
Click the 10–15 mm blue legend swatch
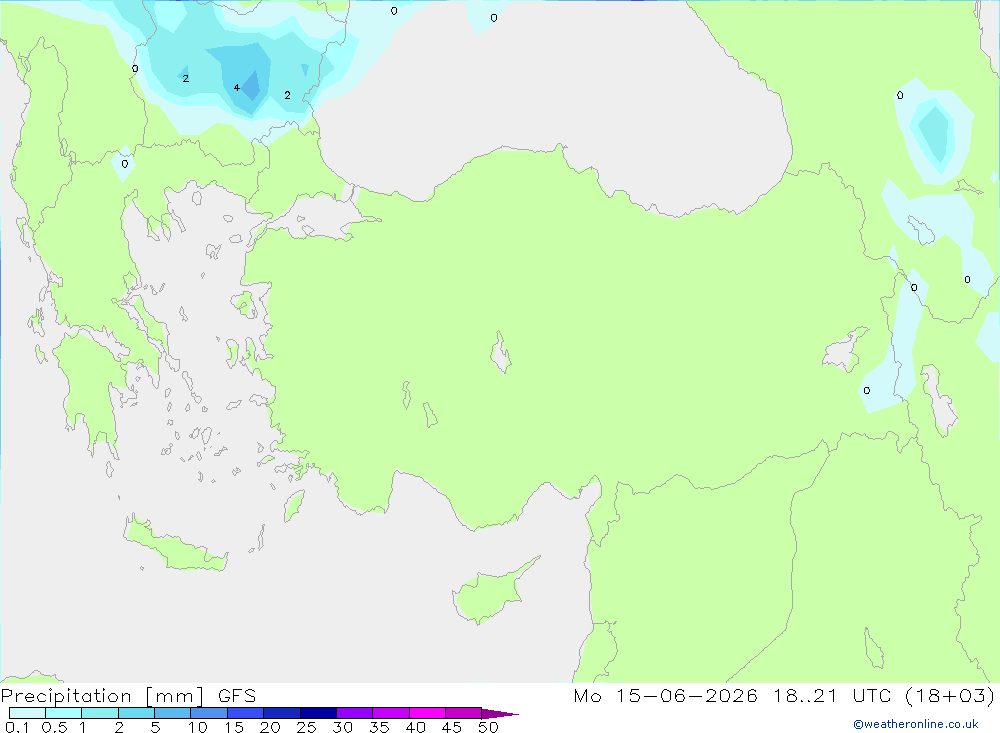point(209,713)
